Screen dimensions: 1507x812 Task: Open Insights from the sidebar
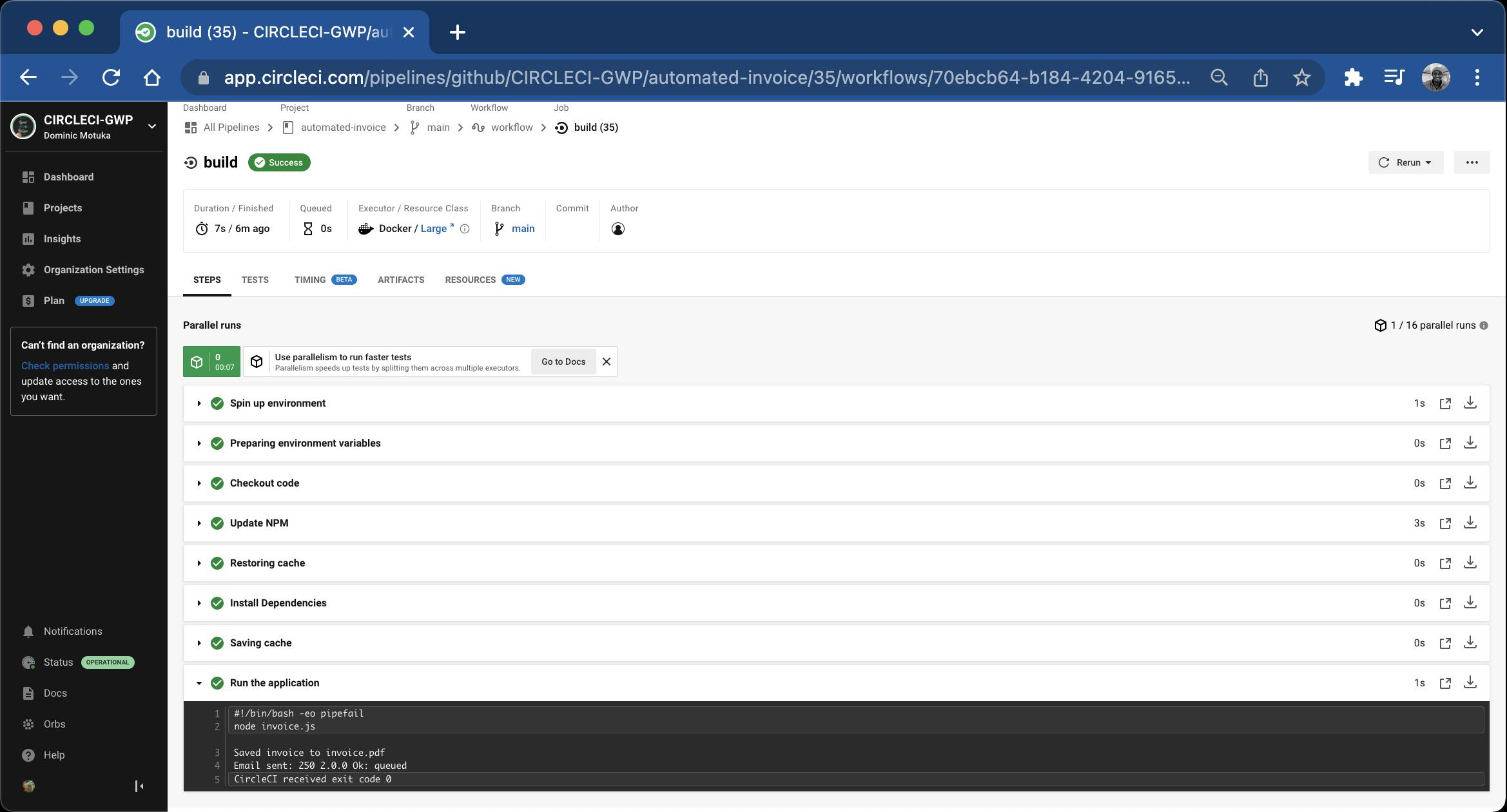click(x=61, y=238)
